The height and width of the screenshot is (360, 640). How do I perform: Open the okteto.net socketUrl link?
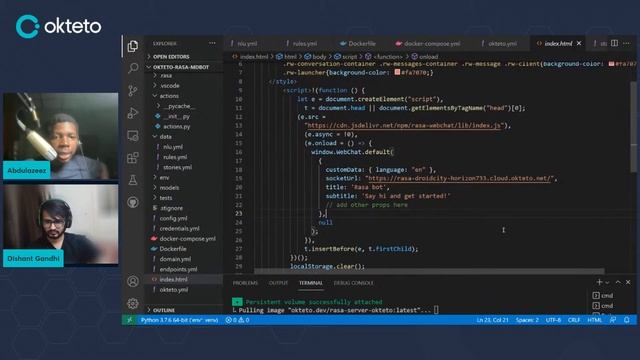click(460, 178)
